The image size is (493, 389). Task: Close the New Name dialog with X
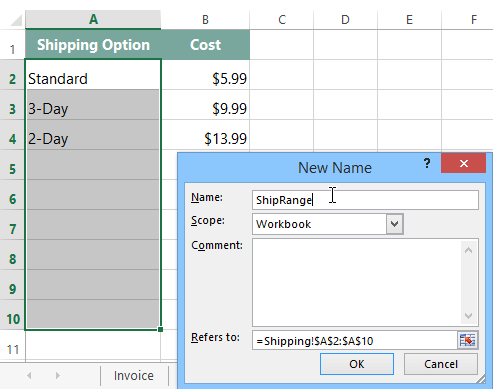tap(463, 163)
